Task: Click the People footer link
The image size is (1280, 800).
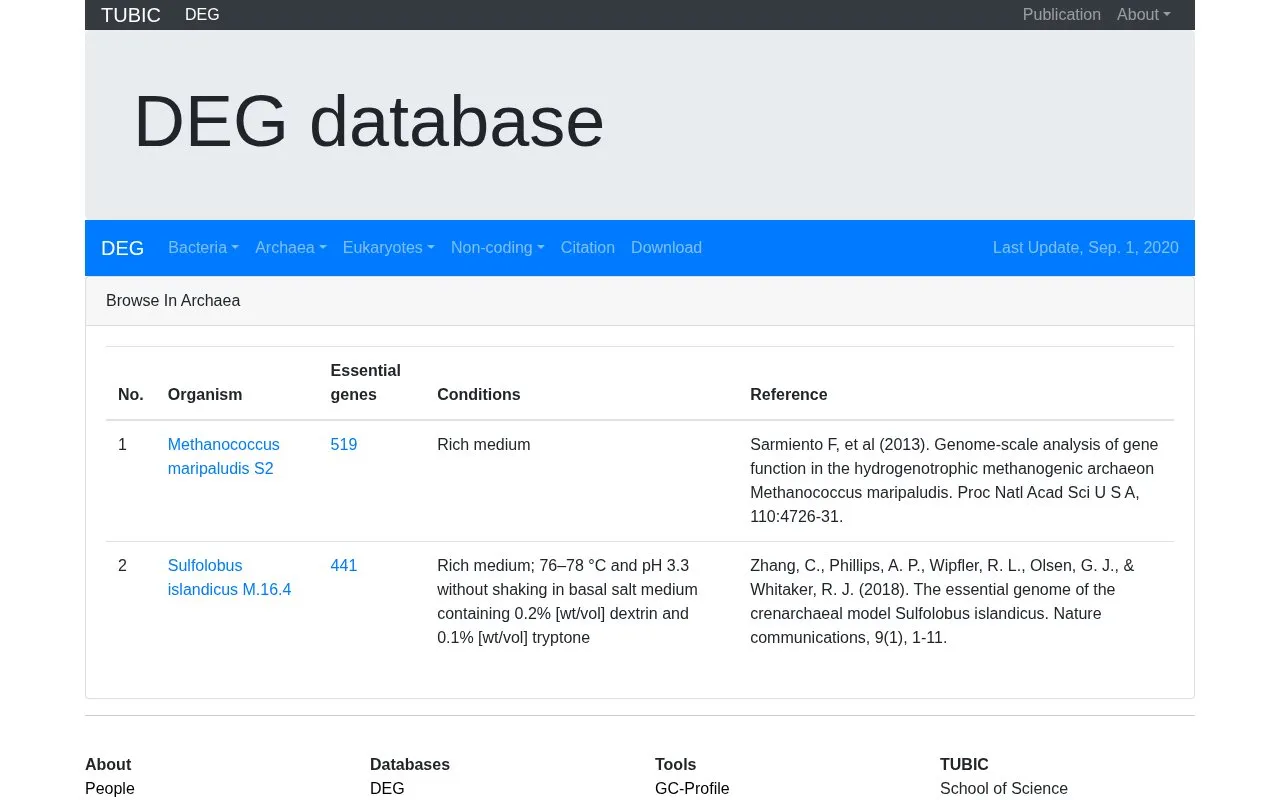Action: pos(110,788)
